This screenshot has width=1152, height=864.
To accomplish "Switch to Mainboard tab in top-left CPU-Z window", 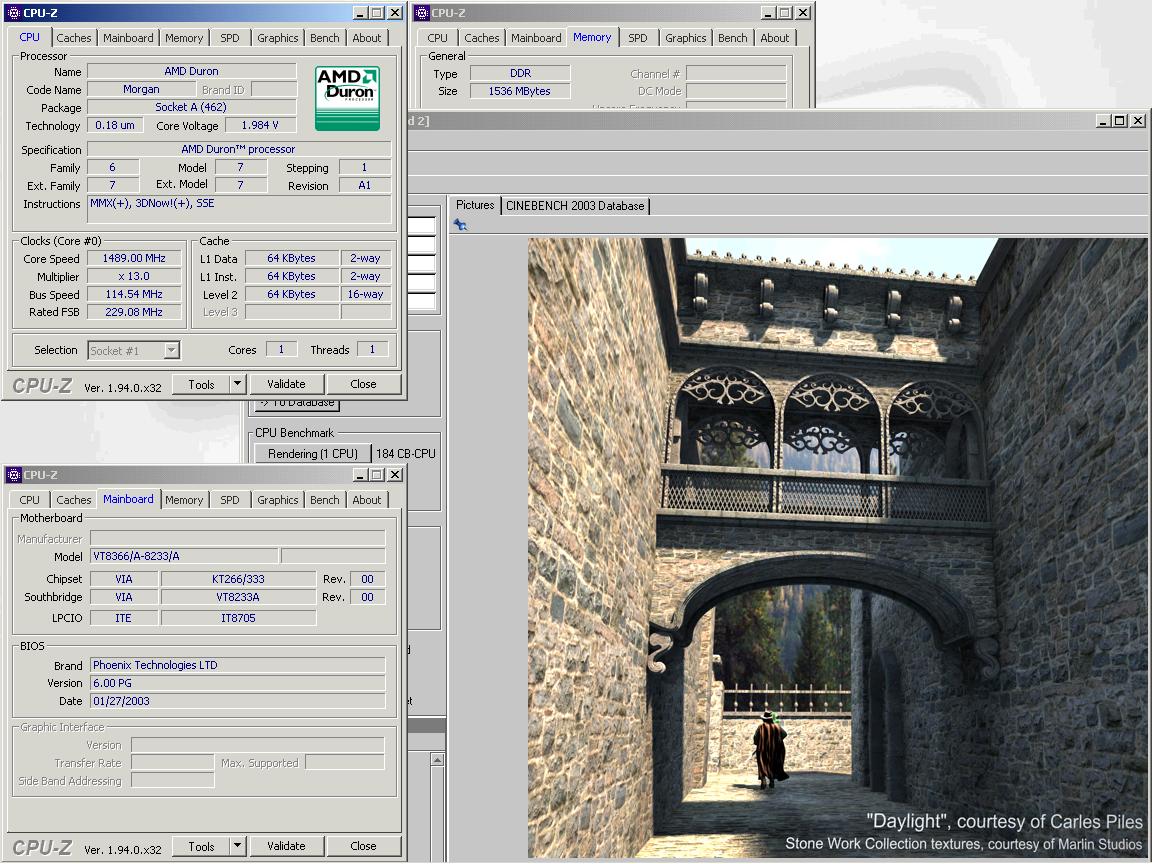I will pos(128,38).
